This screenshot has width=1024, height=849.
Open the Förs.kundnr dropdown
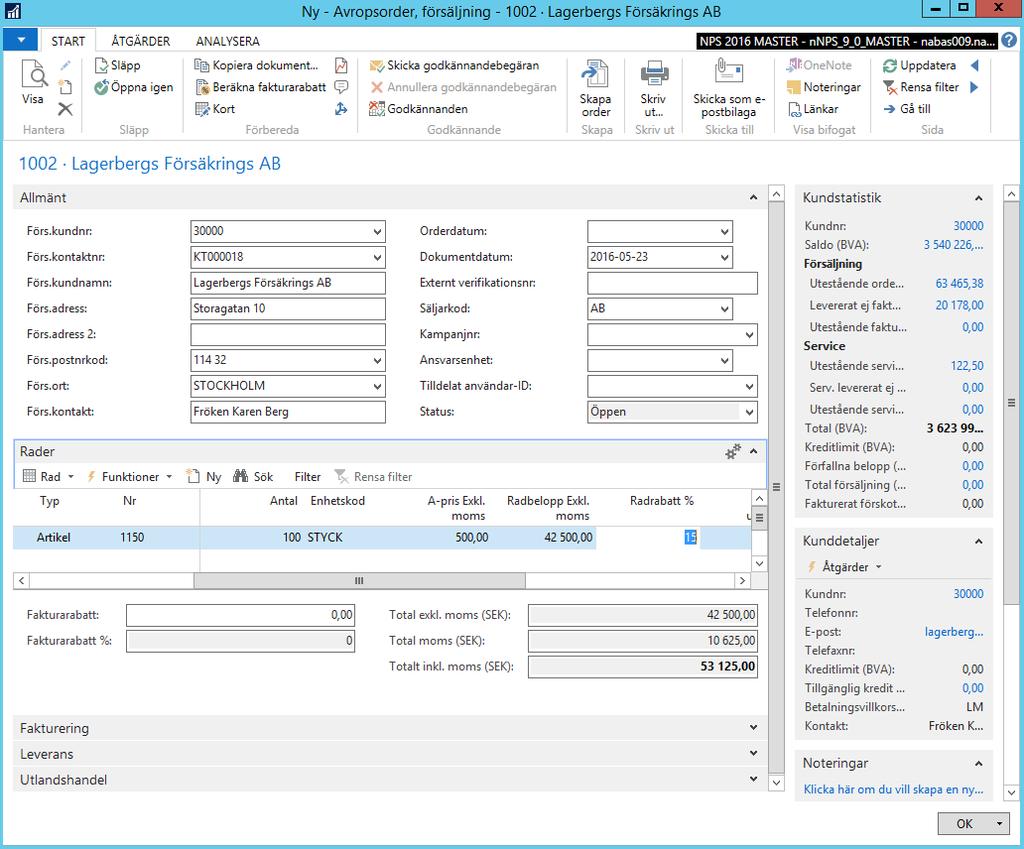[377, 231]
